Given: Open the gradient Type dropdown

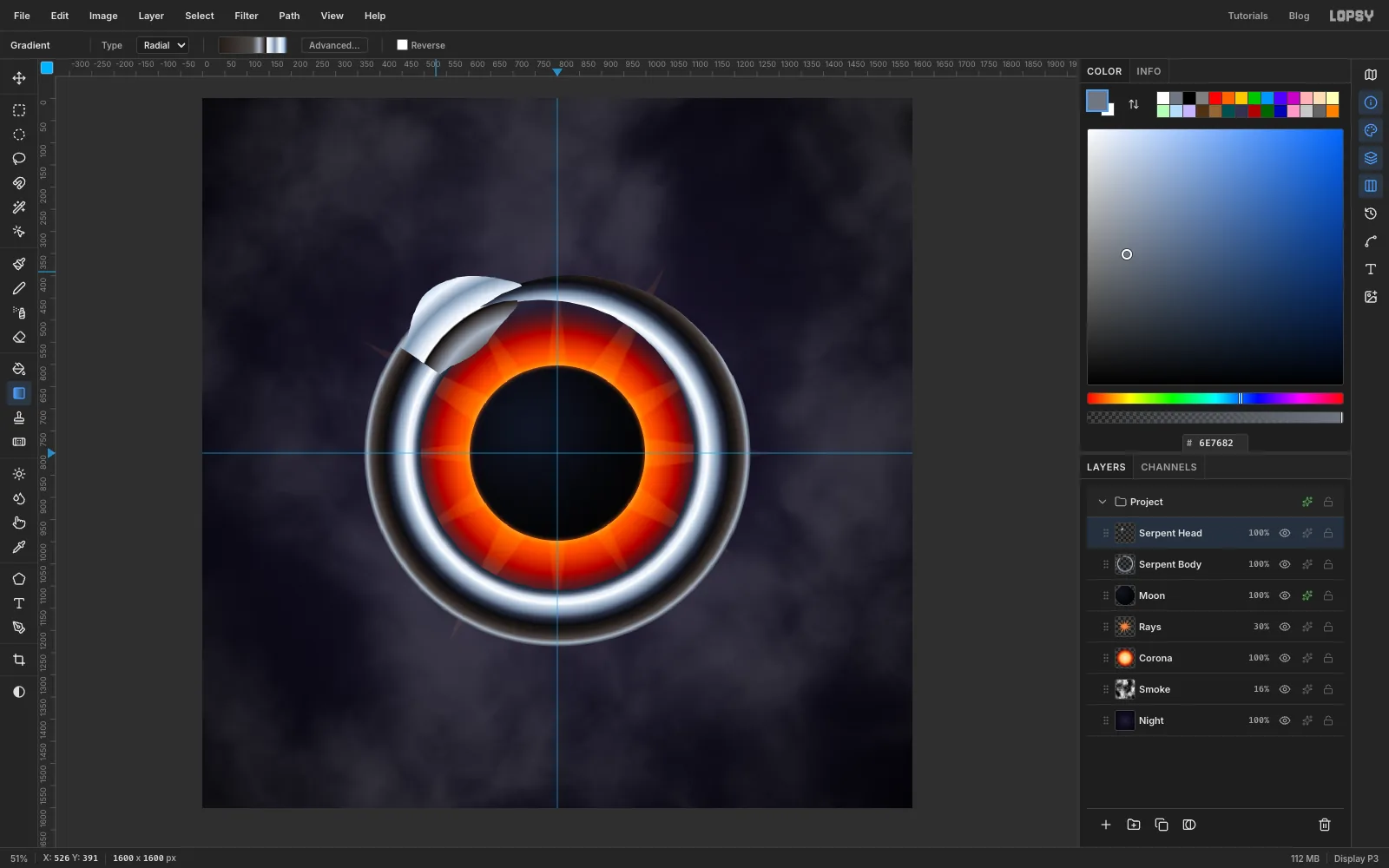Looking at the screenshot, I should [x=162, y=45].
